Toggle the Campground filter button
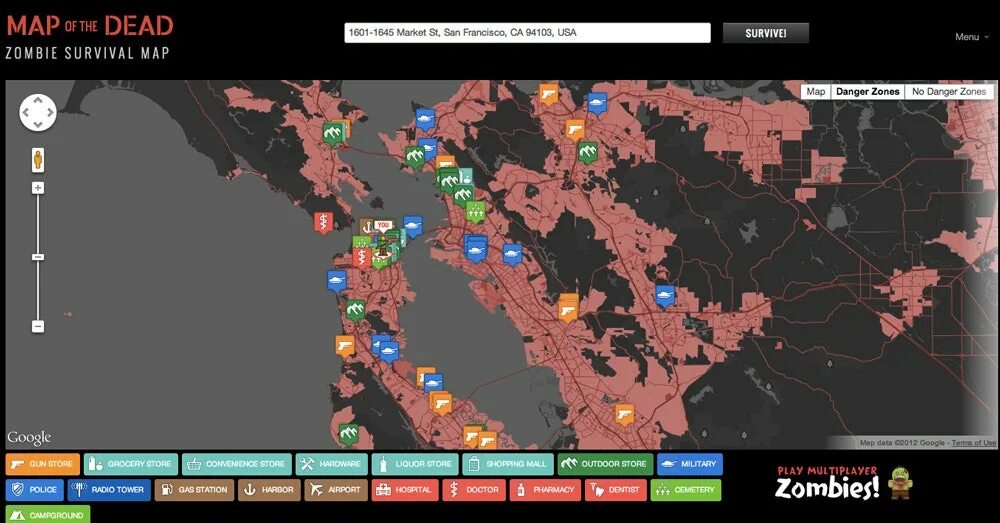Screen dimensions: 1000x523 48,514
